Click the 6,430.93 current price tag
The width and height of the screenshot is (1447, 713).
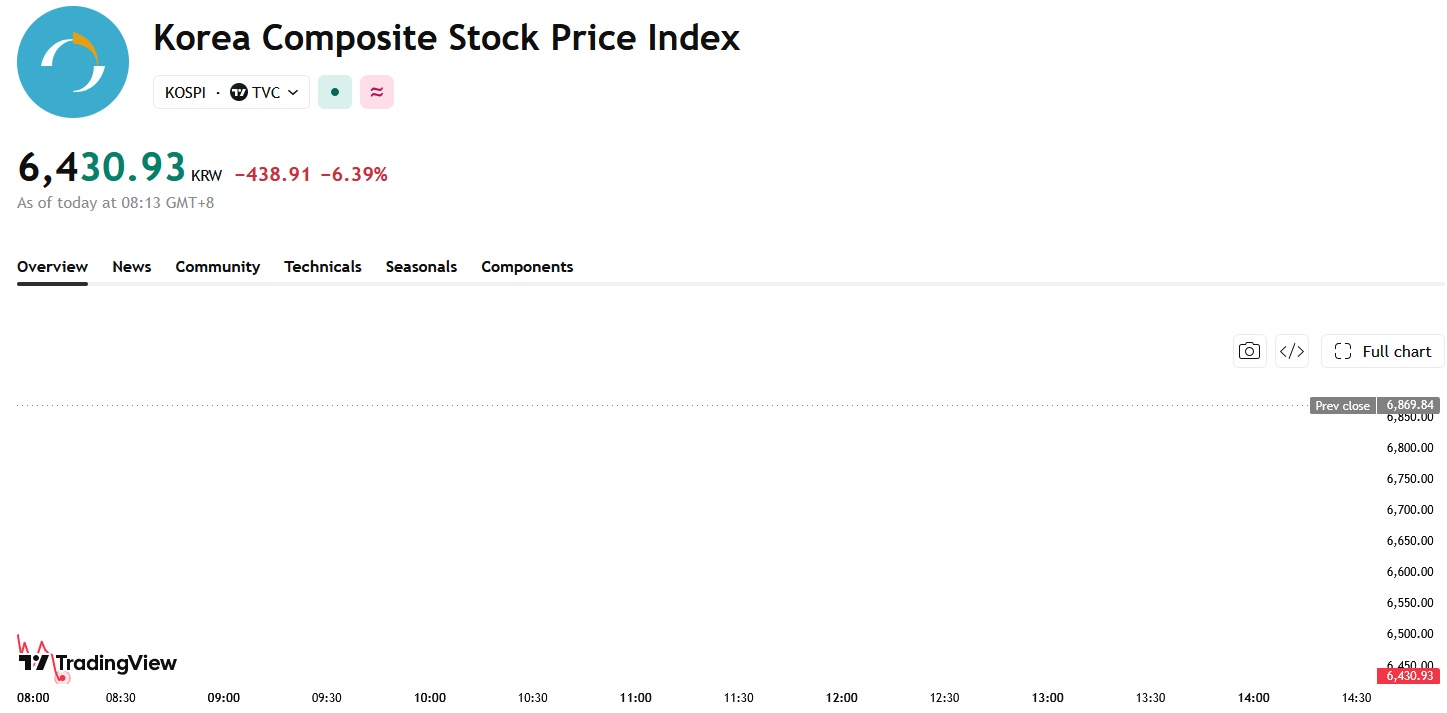click(x=1409, y=676)
